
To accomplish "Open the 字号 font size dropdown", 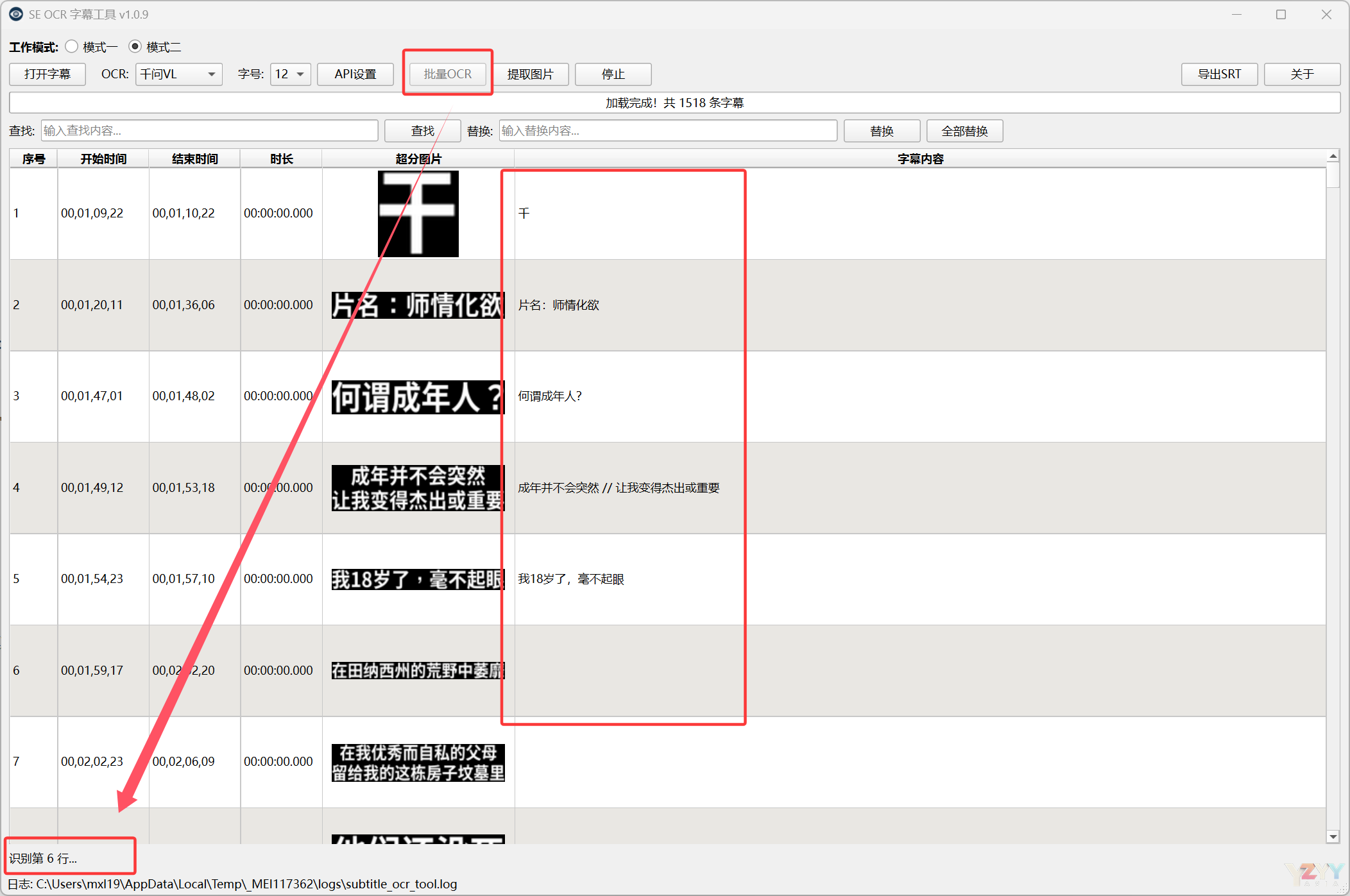I will (291, 74).
